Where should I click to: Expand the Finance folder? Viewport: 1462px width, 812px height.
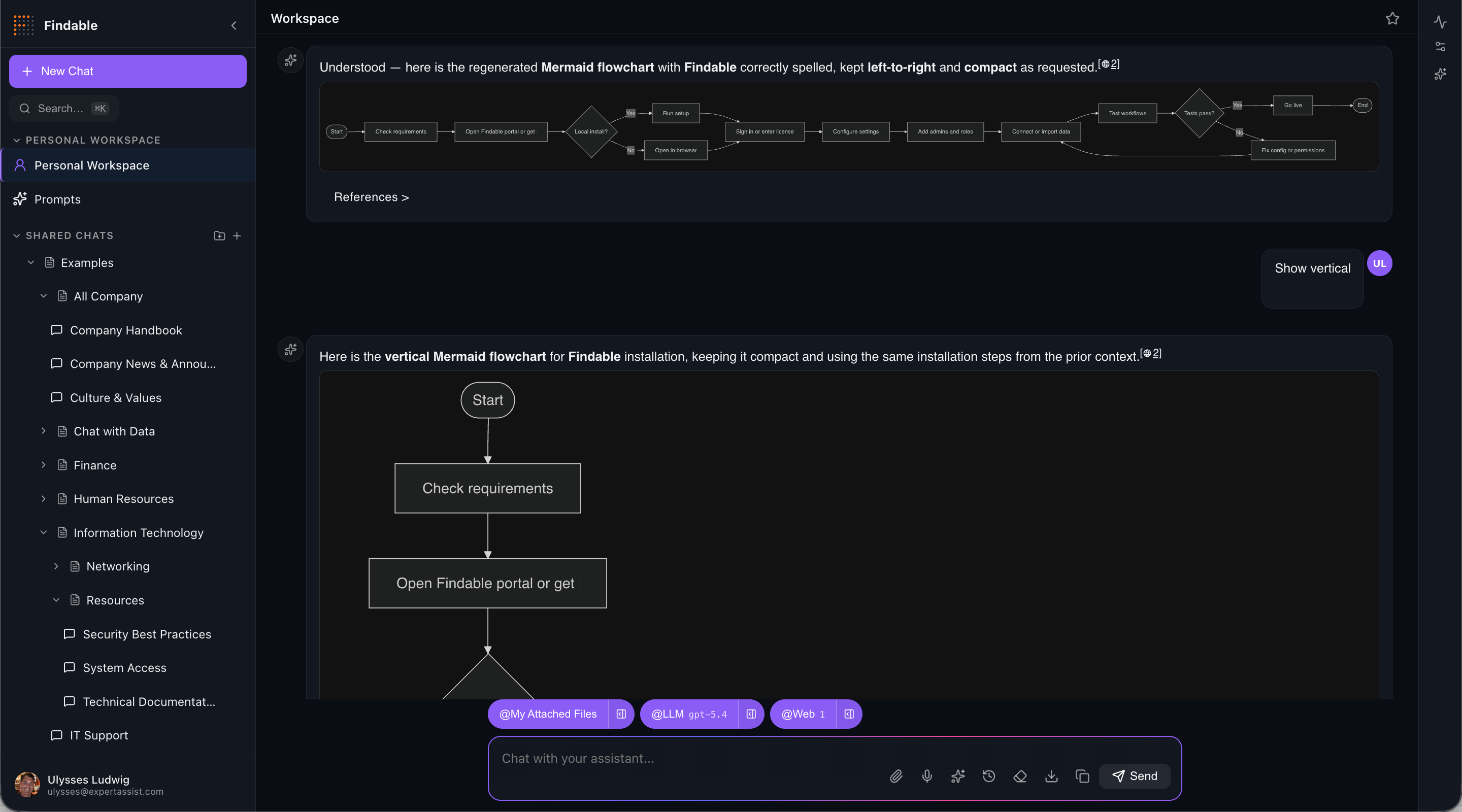click(44, 465)
